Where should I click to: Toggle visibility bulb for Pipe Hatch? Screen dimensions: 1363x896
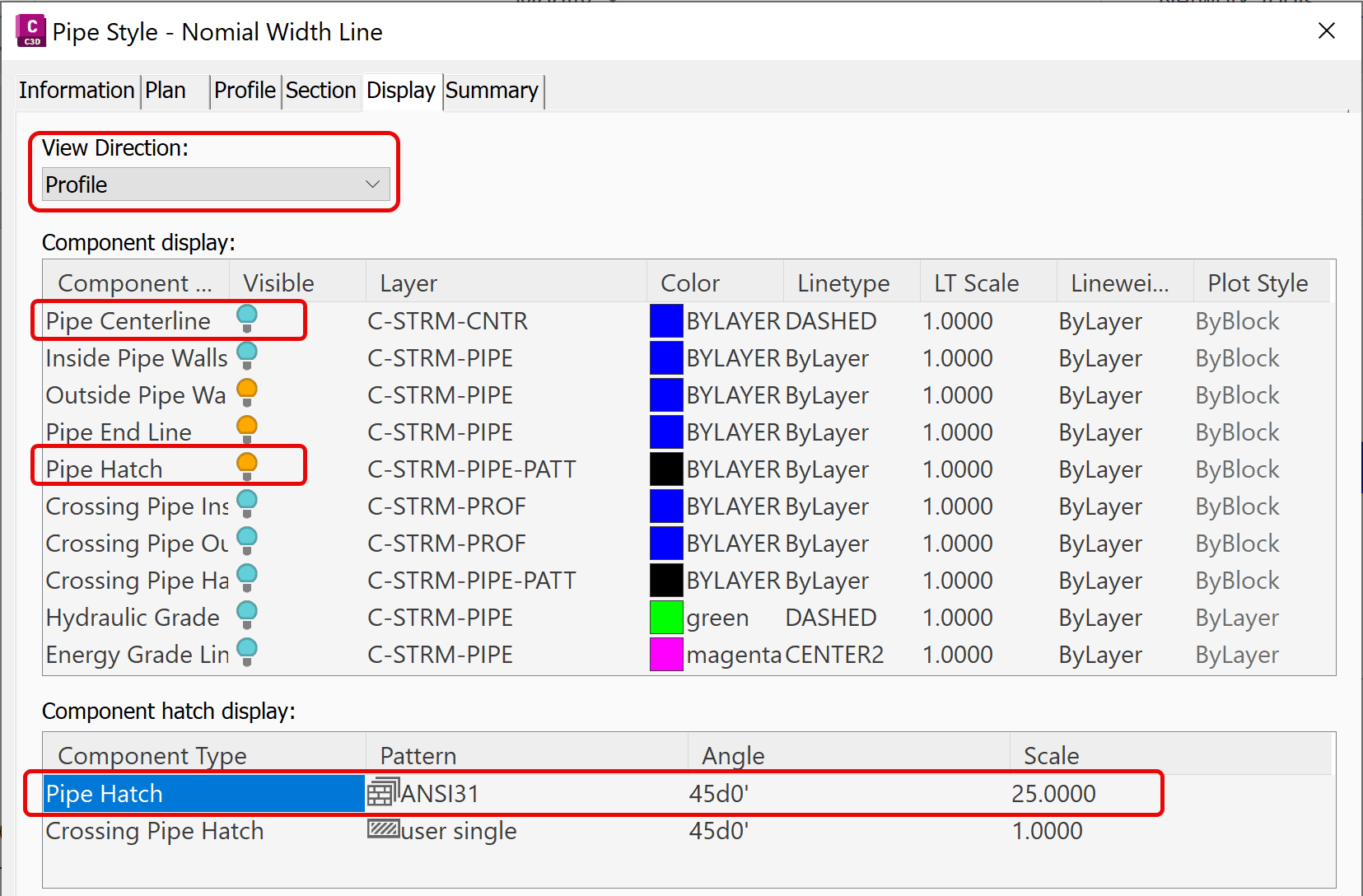click(247, 467)
